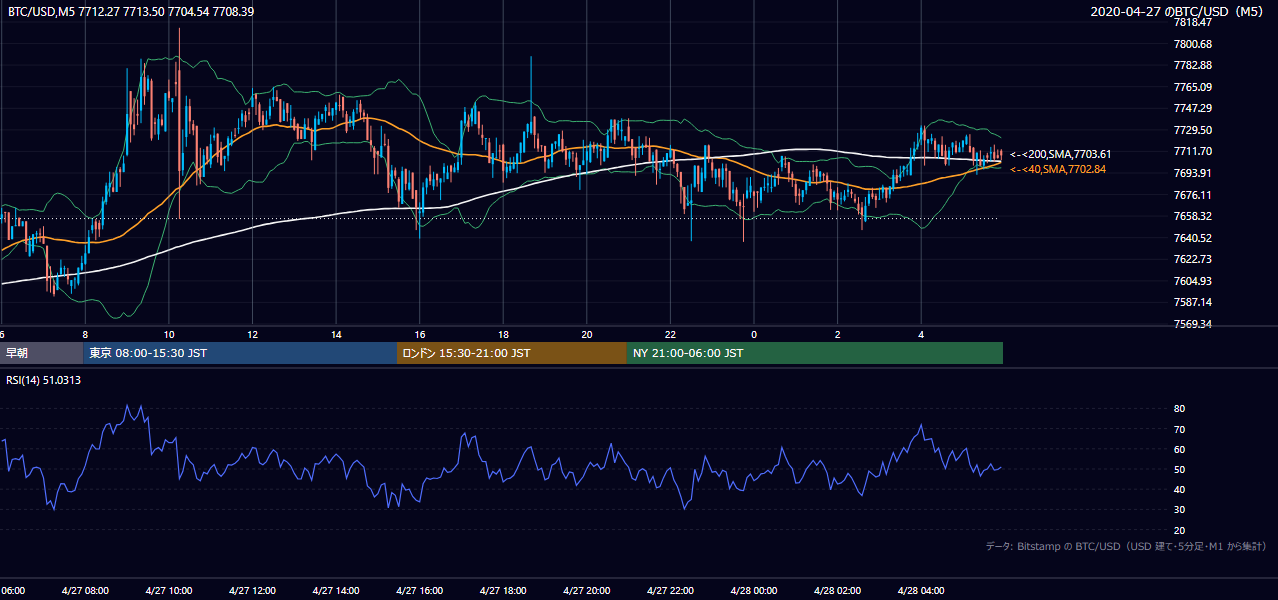Image resolution: width=1278 pixels, height=600 pixels.
Task: Click RSI axis level 20
Action: 1179,530
